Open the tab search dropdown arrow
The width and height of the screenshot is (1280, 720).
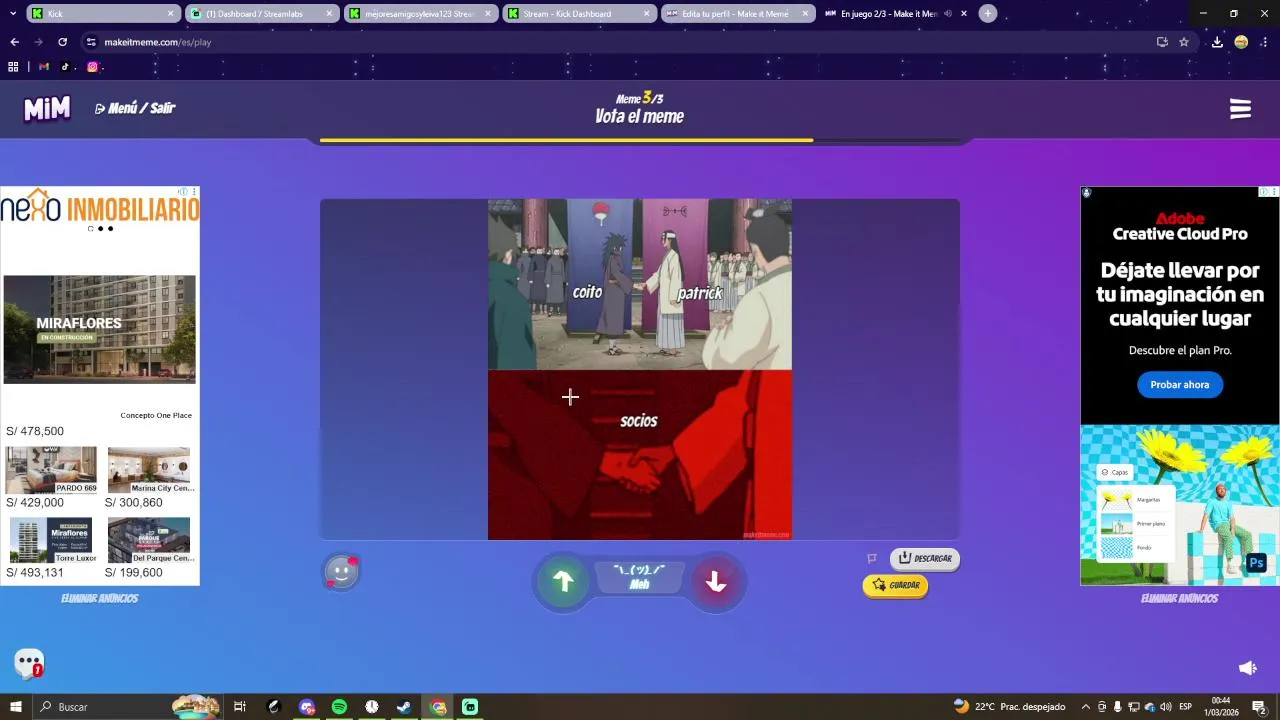tap(12, 14)
